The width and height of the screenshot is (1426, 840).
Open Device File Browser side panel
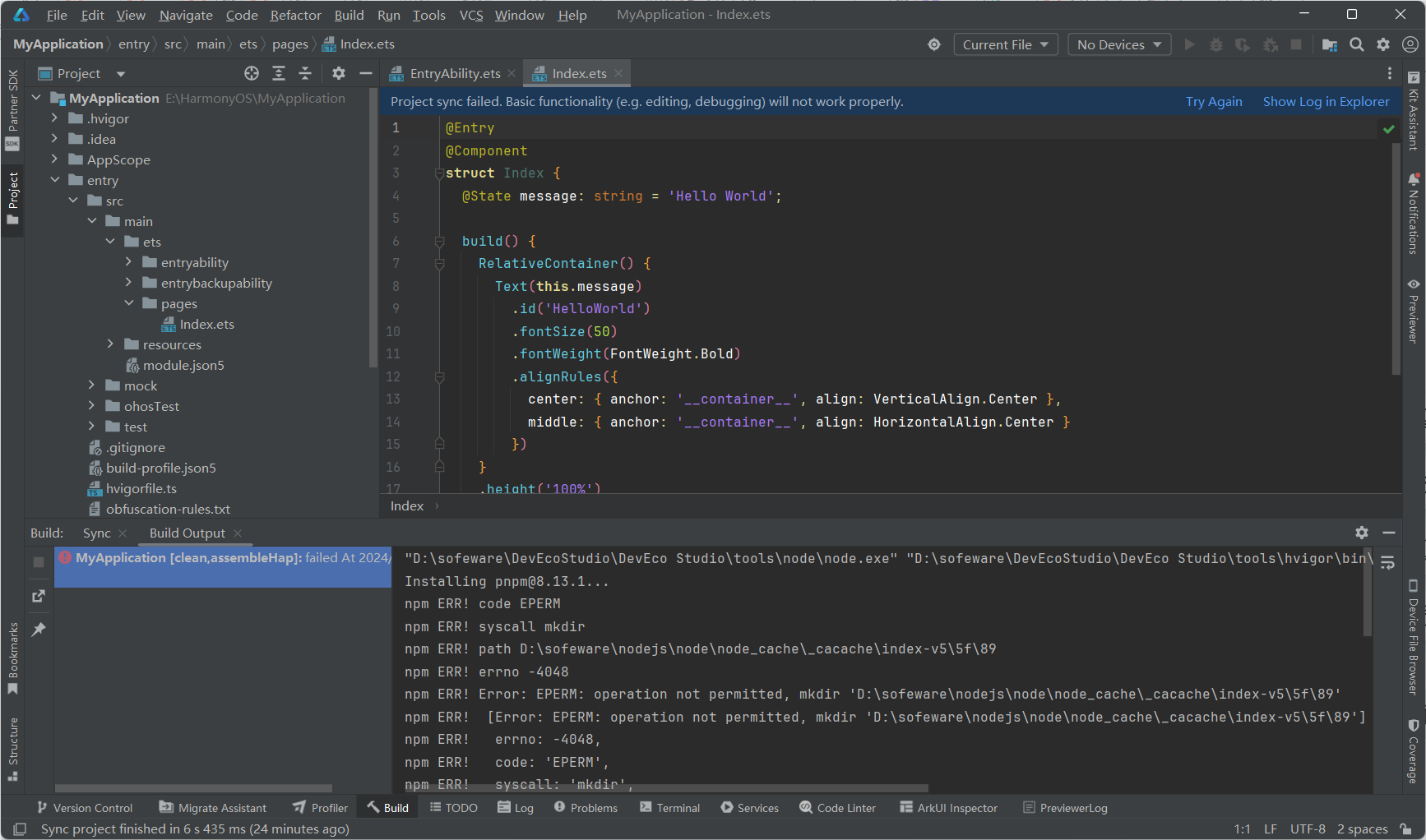click(1413, 638)
